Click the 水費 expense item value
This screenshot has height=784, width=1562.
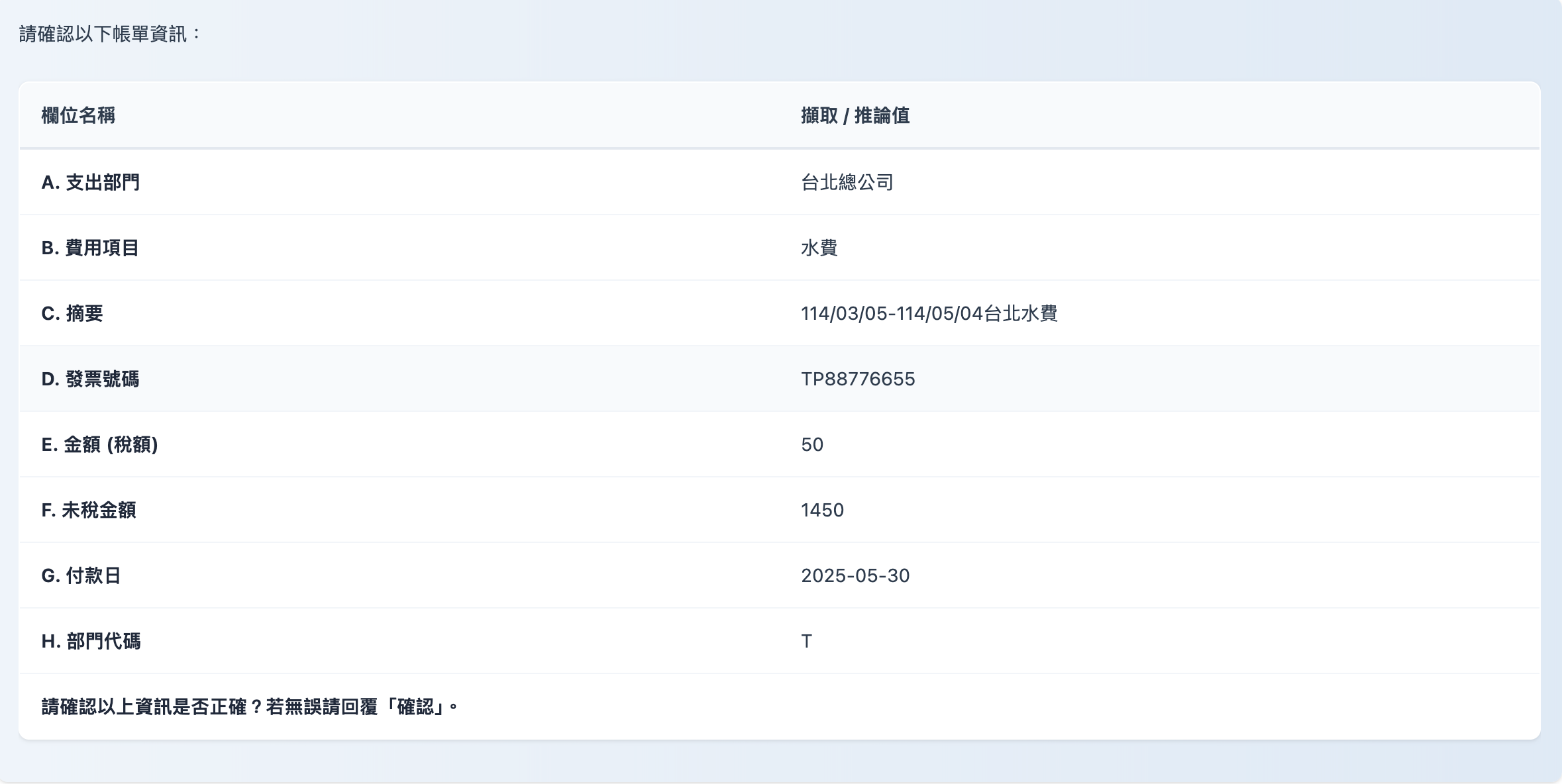click(819, 248)
